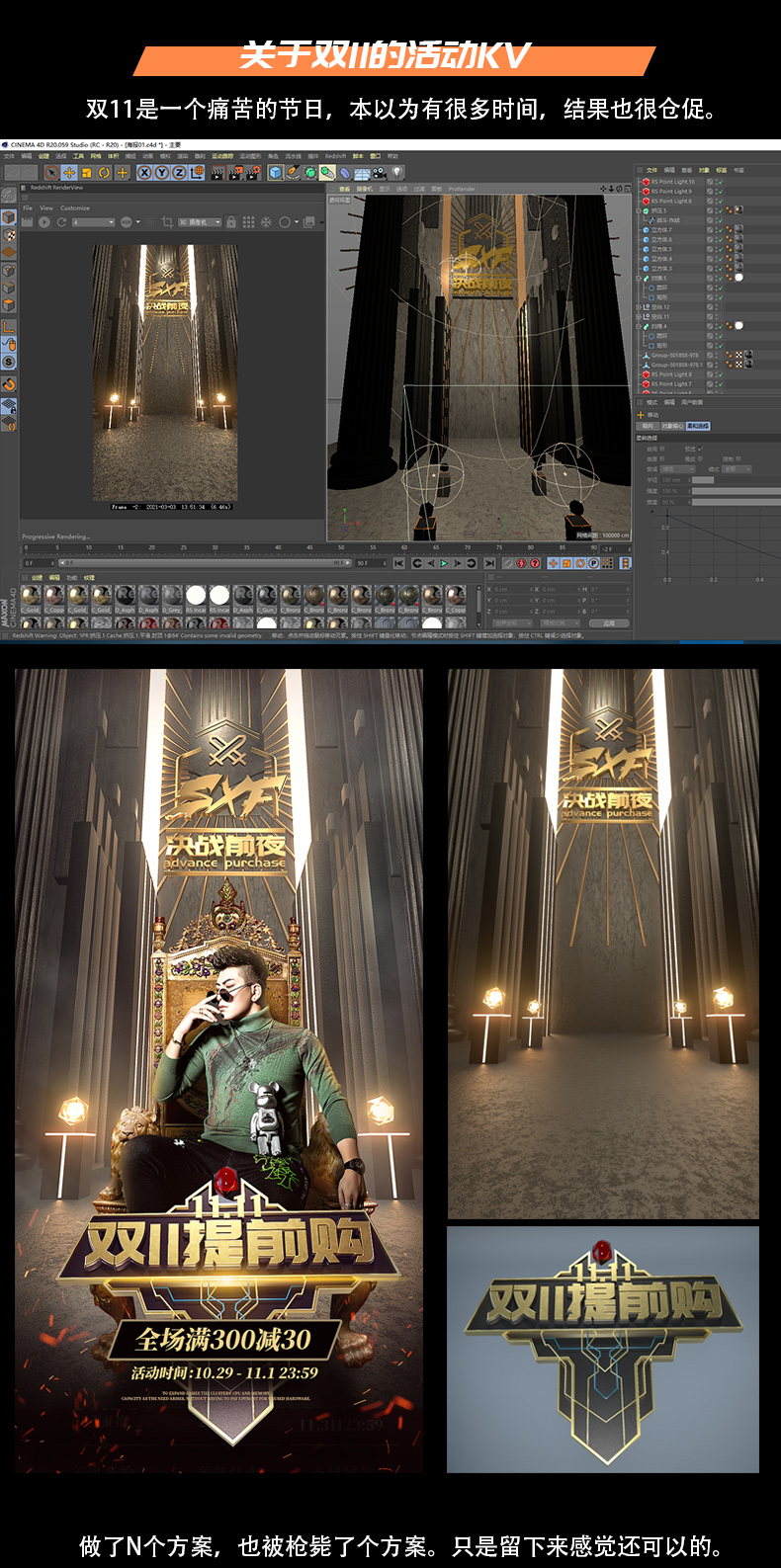This screenshot has height=1568, width=781.
Task: Click the red Record keyframe button
Action: (509, 563)
